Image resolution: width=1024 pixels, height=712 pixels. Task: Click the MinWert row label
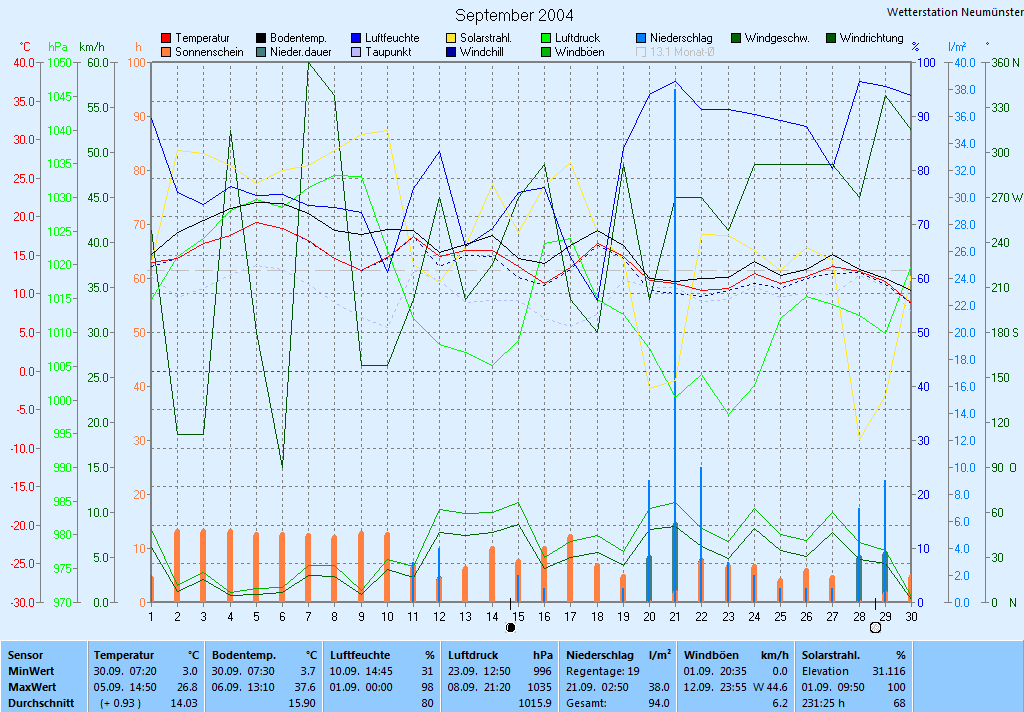pyautogui.click(x=31, y=672)
